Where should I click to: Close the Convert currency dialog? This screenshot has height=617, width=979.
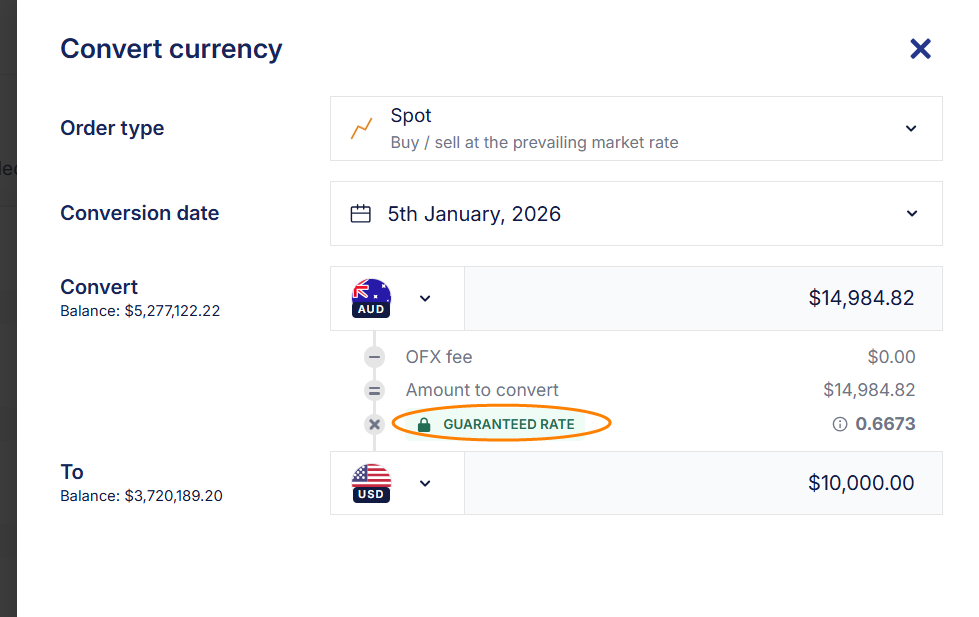[920, 48]
